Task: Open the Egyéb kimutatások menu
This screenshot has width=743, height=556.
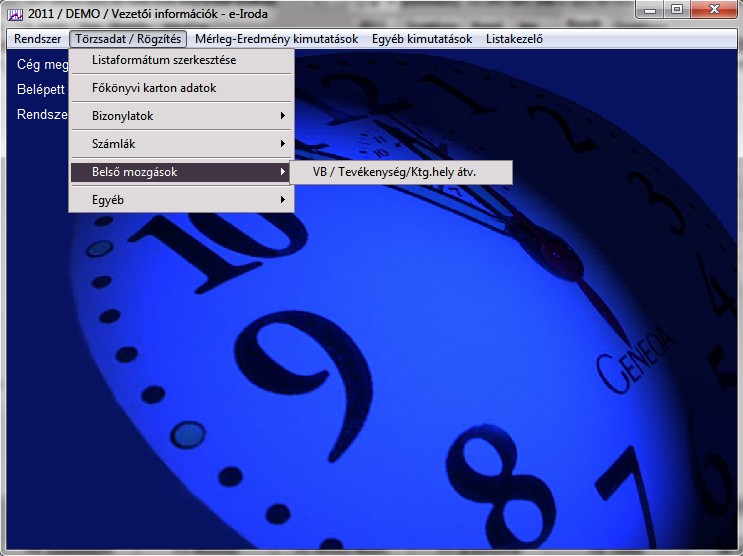Action: (420, 40)
